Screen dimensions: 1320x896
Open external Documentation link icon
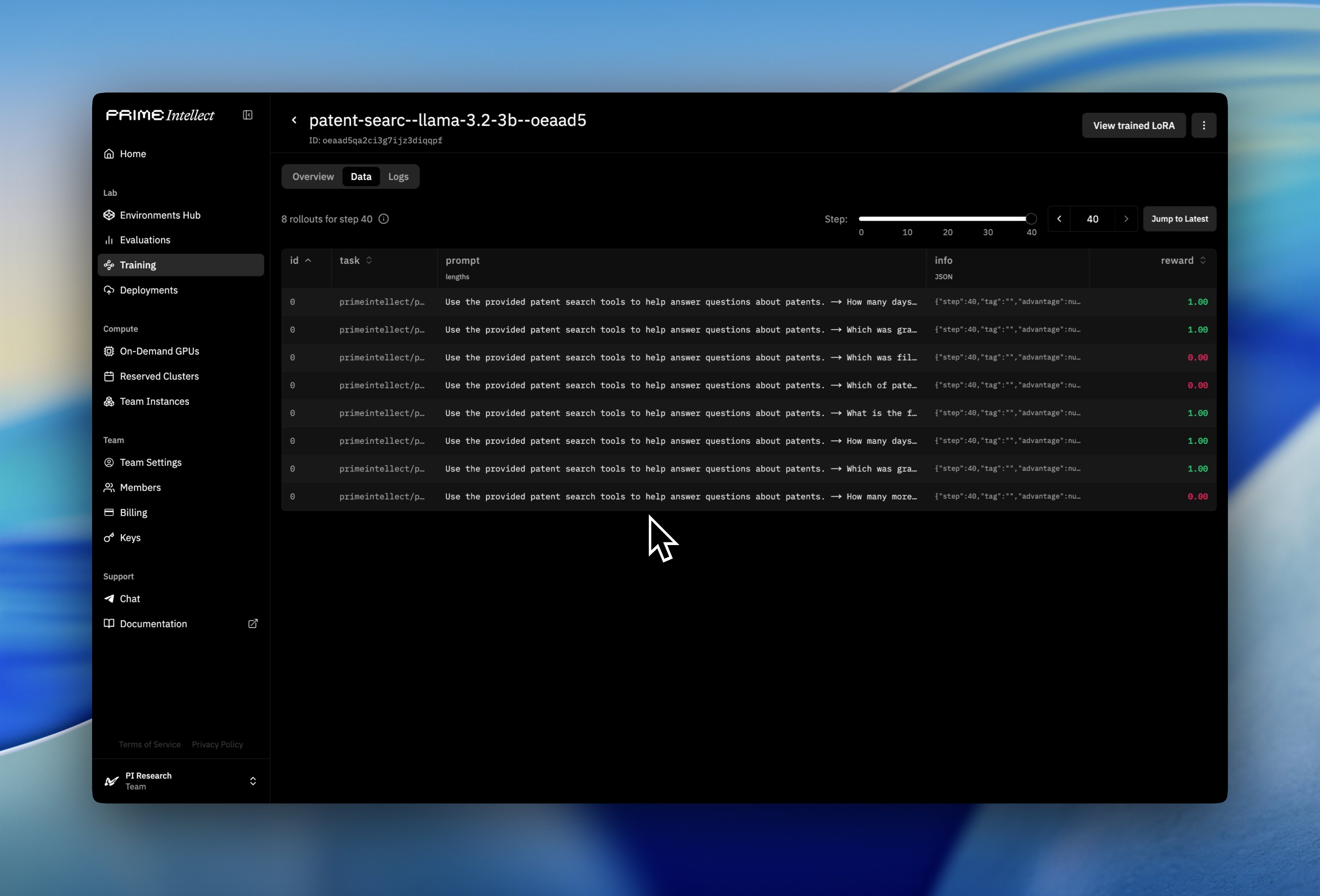[x=253, y=624]
